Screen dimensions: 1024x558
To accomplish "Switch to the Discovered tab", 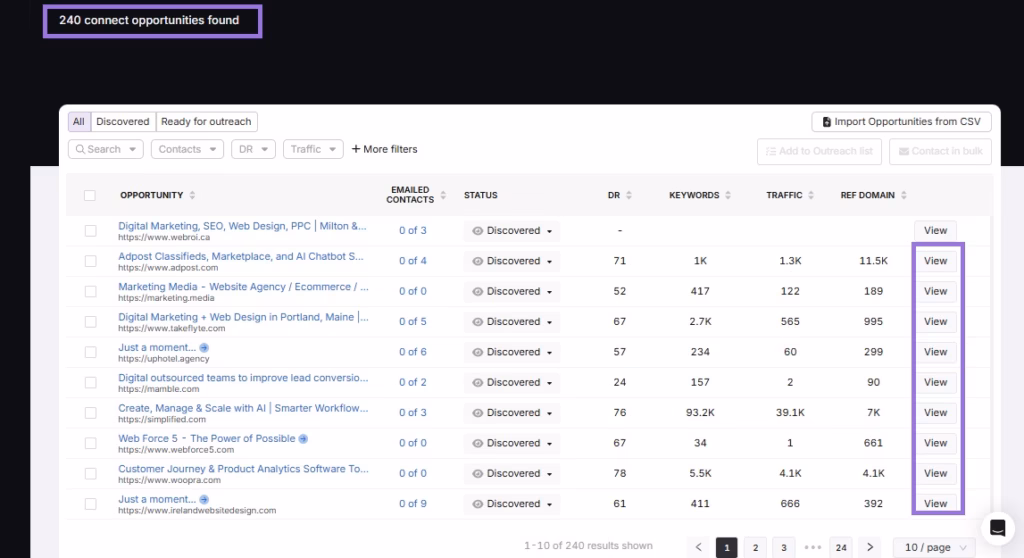I will pyautogui.click(x=122, y=122).
